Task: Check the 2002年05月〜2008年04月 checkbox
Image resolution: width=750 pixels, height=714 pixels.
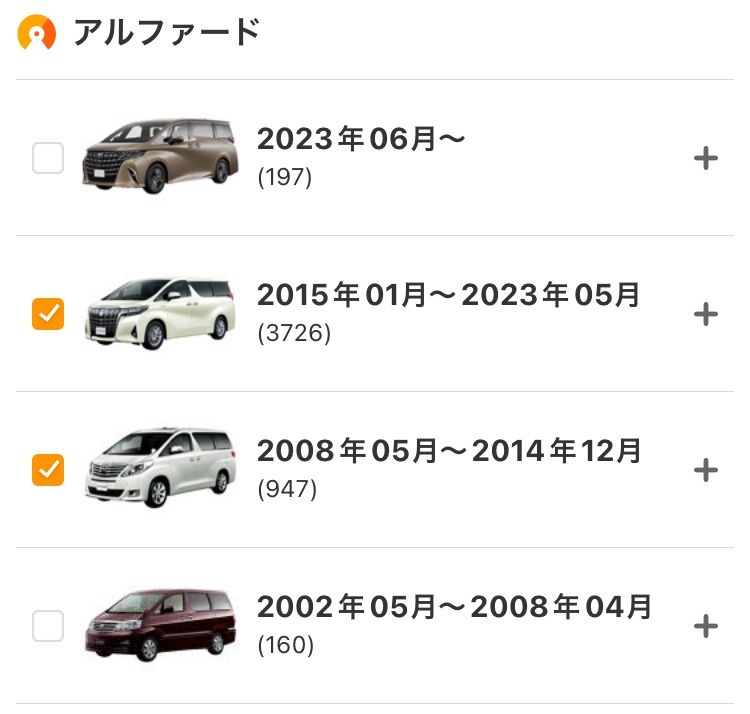Action: (x=48, y=626)
